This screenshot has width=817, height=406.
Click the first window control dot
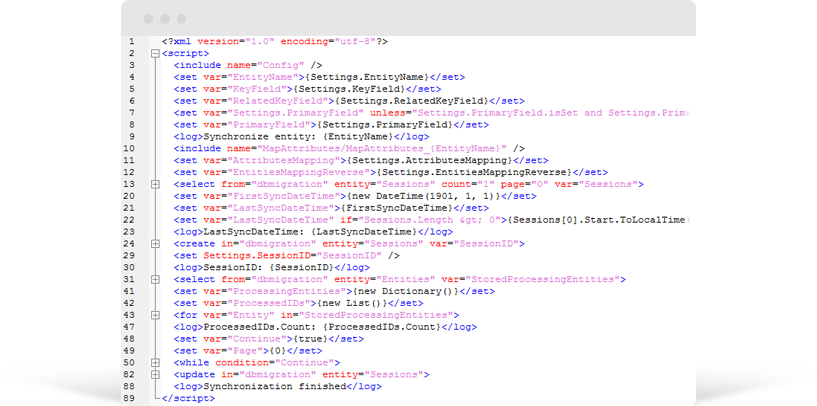pyautogui.click(x=148, y=19)
